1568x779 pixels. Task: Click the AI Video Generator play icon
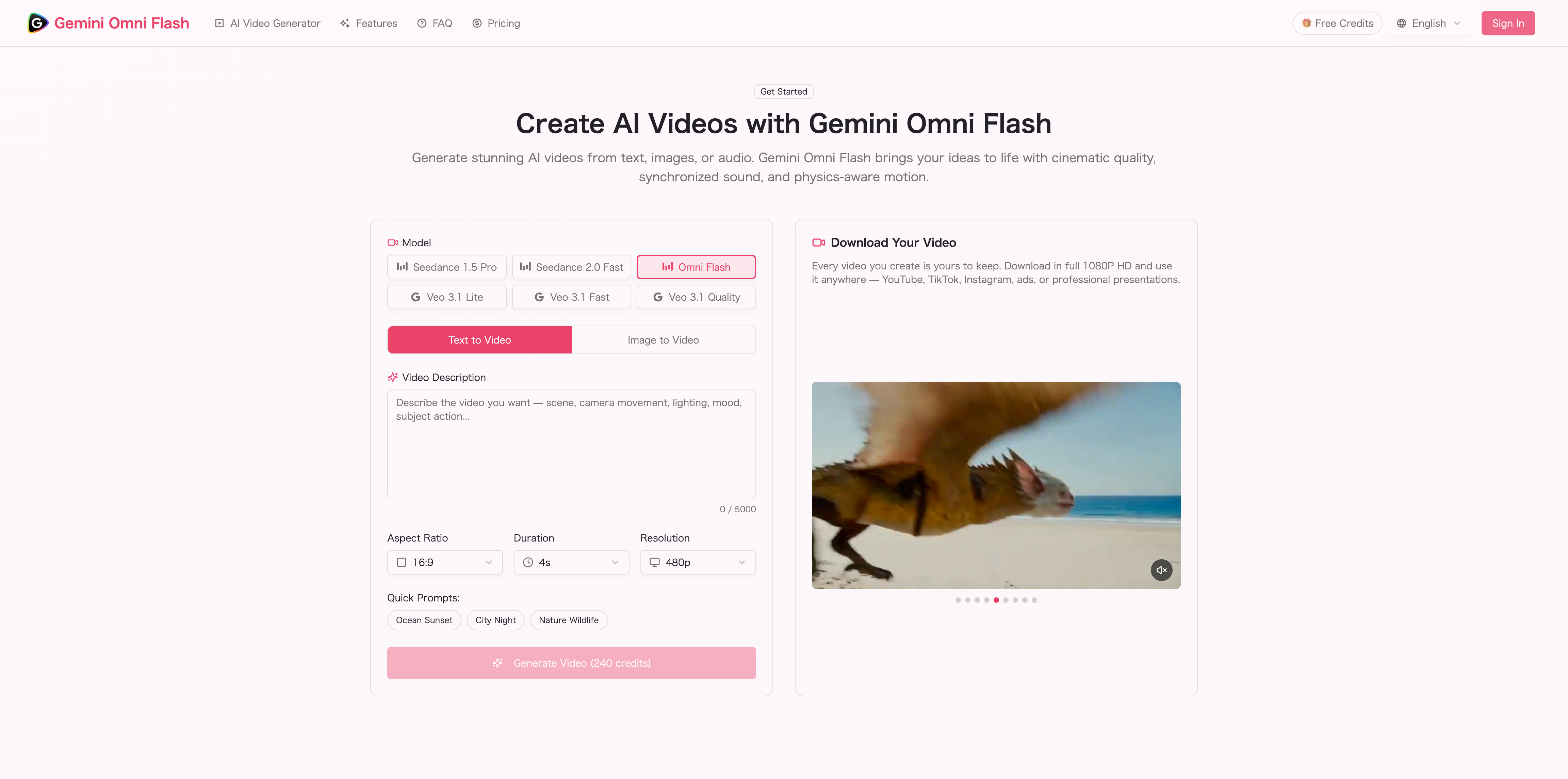[x=220, y=23]
